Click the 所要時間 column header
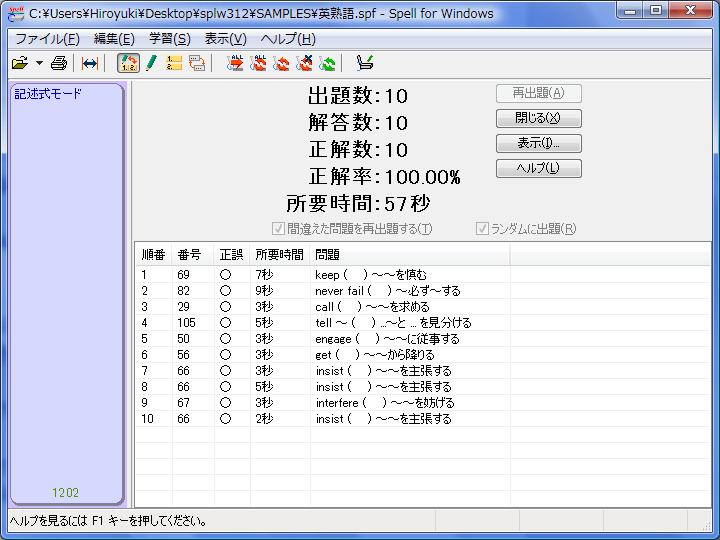This screenshot has height=540, width=720. click(x=280, y=254)
